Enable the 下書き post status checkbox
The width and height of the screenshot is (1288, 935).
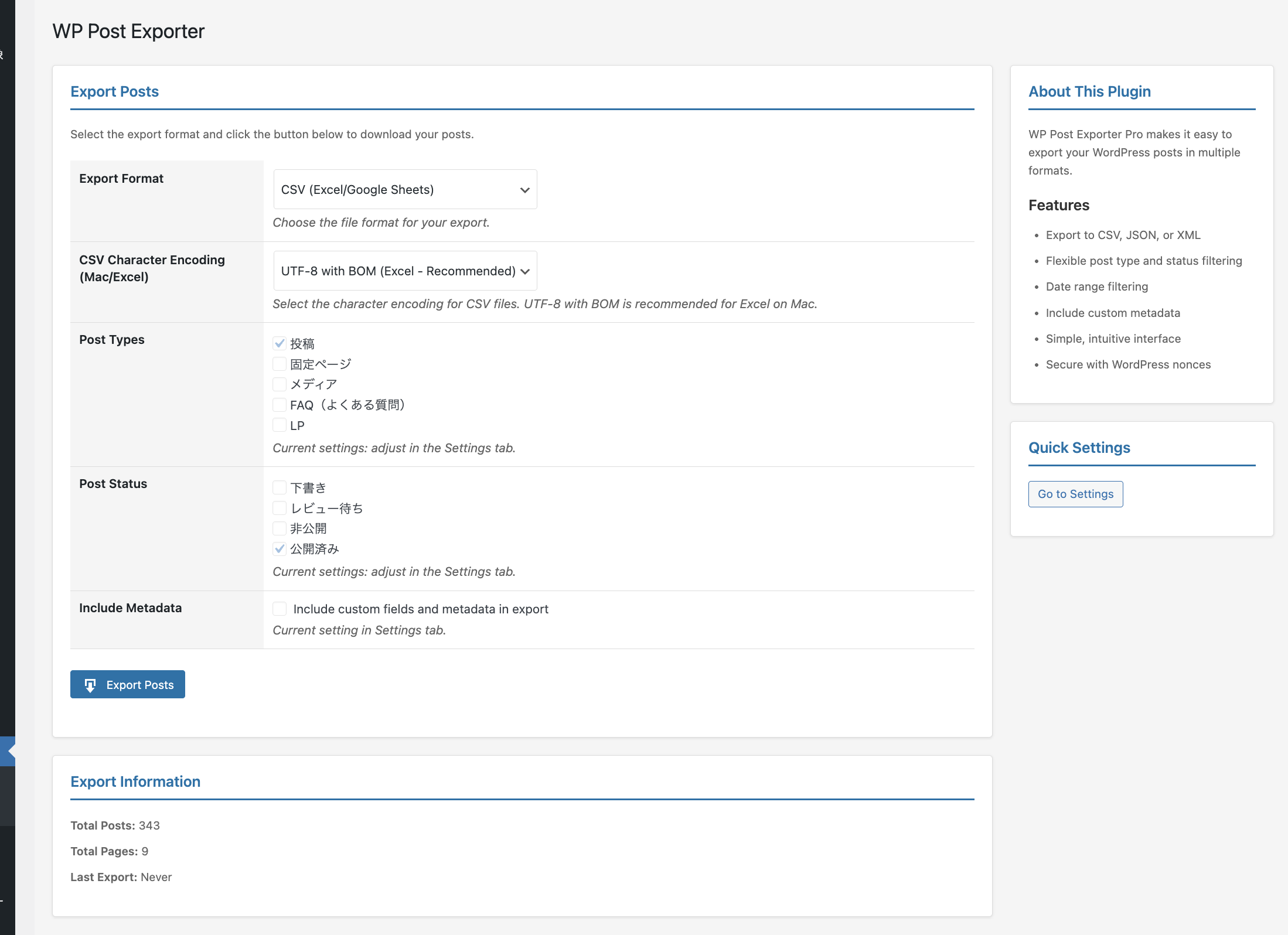pyautogui.click(x=280, y=487)
